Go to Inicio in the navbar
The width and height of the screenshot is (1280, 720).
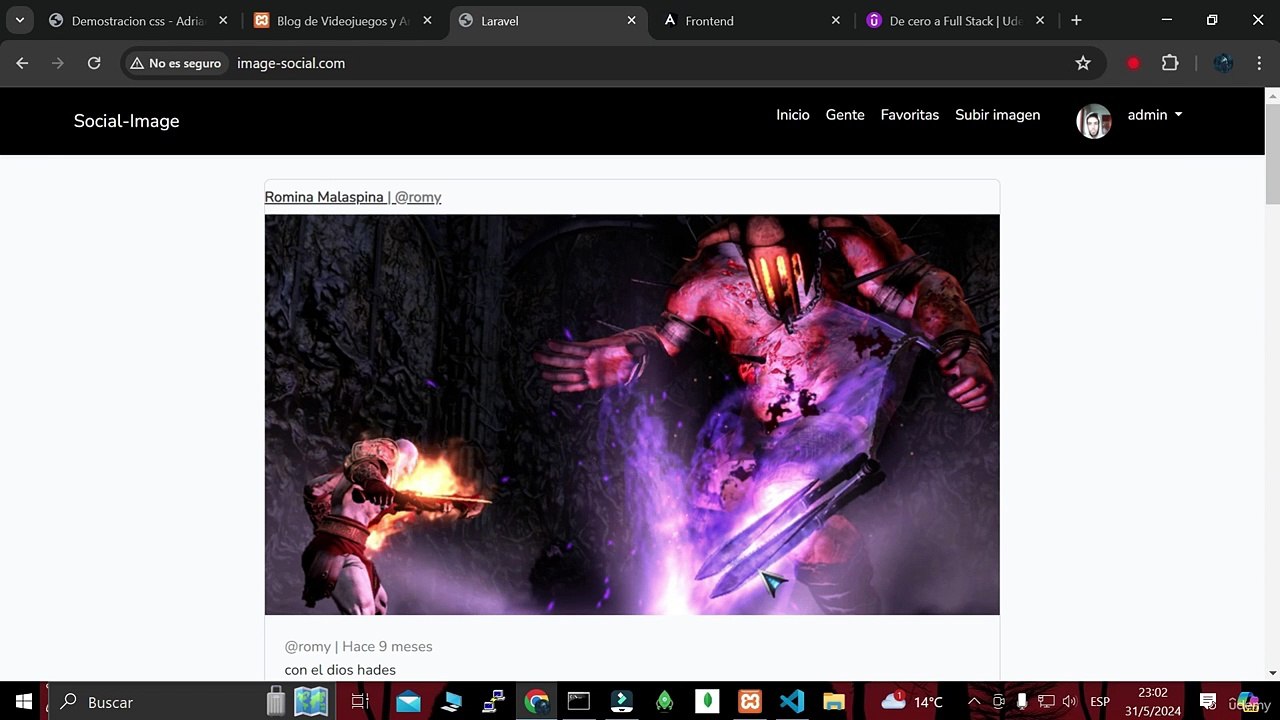[793, 115]
